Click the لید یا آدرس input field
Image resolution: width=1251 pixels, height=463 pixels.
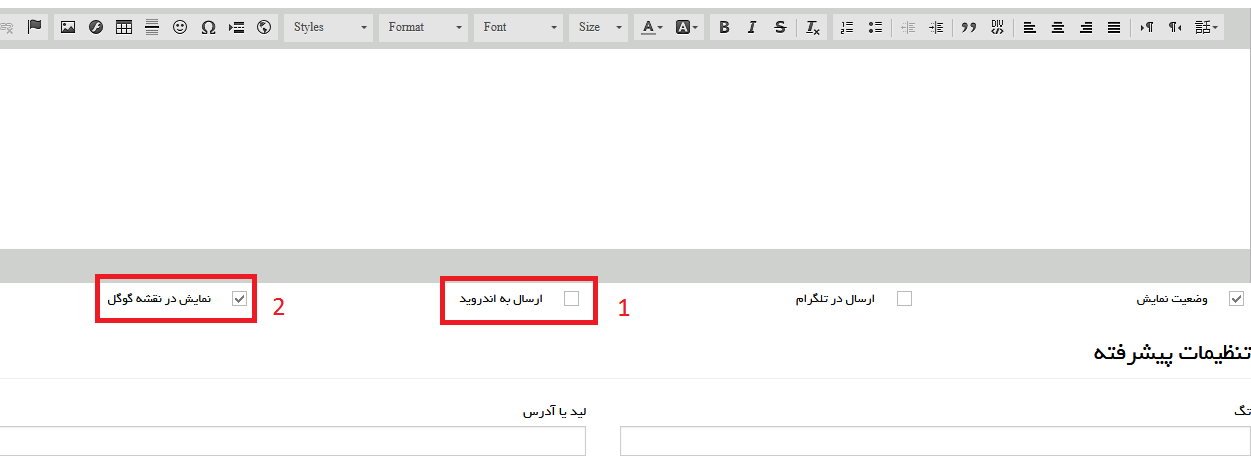(293, 441)
